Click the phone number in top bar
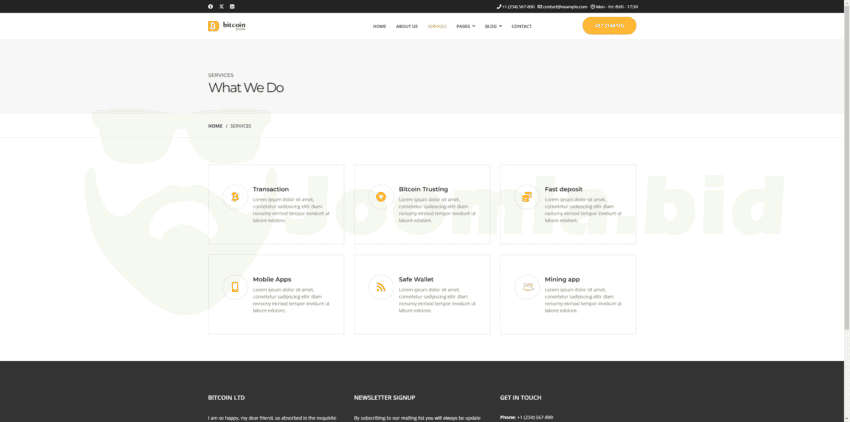Screen dimensions: 850x422 518,6
